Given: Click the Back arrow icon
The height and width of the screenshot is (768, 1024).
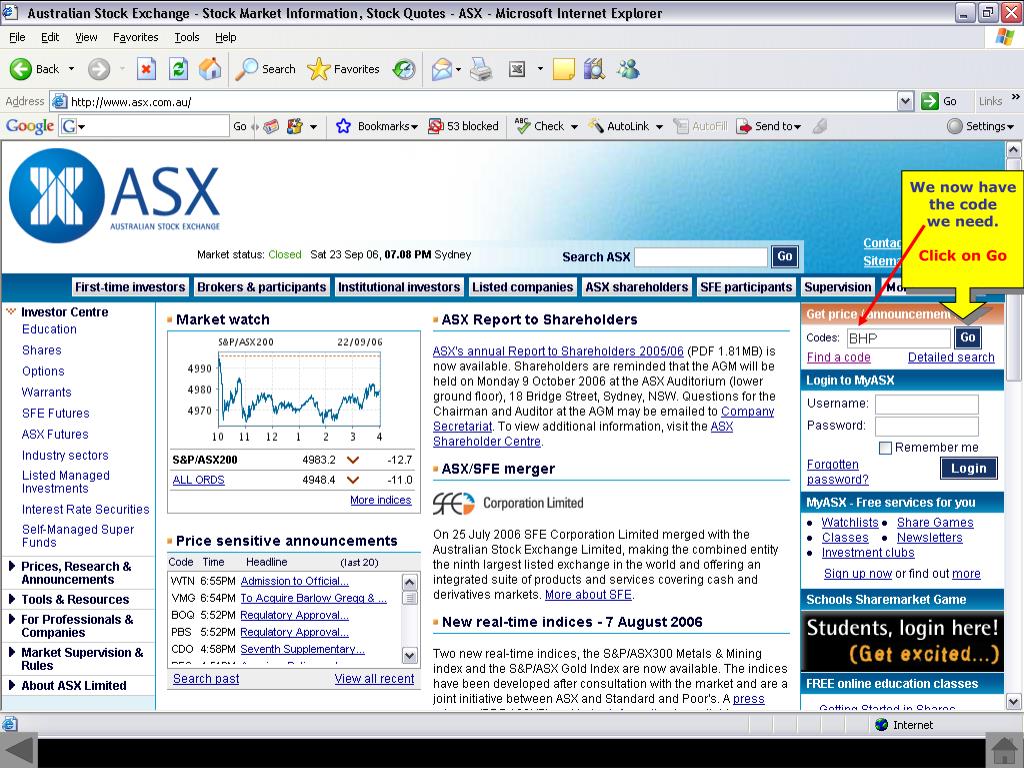Looking at the screenshot, I should [20, 69].
